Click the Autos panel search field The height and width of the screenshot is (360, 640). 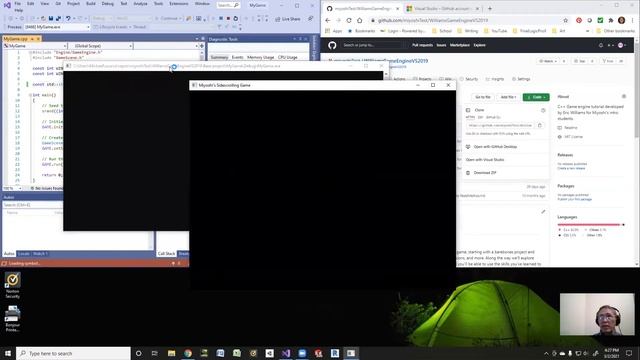(33, 204)
